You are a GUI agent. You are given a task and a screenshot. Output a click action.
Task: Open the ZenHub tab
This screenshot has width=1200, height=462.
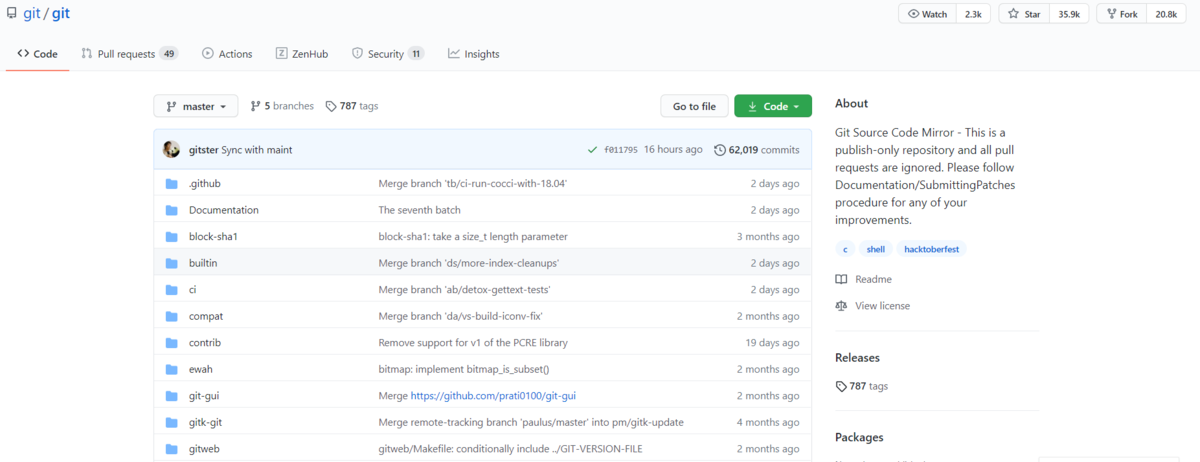[x=302, y=54]
